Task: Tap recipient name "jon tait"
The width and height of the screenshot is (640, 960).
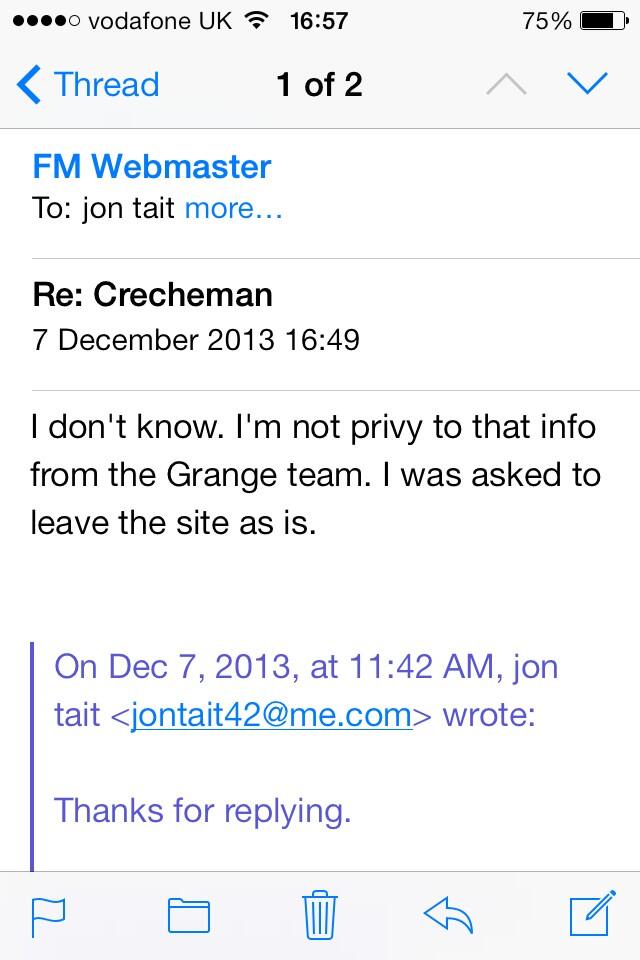Action: click(x=126, y=209)
